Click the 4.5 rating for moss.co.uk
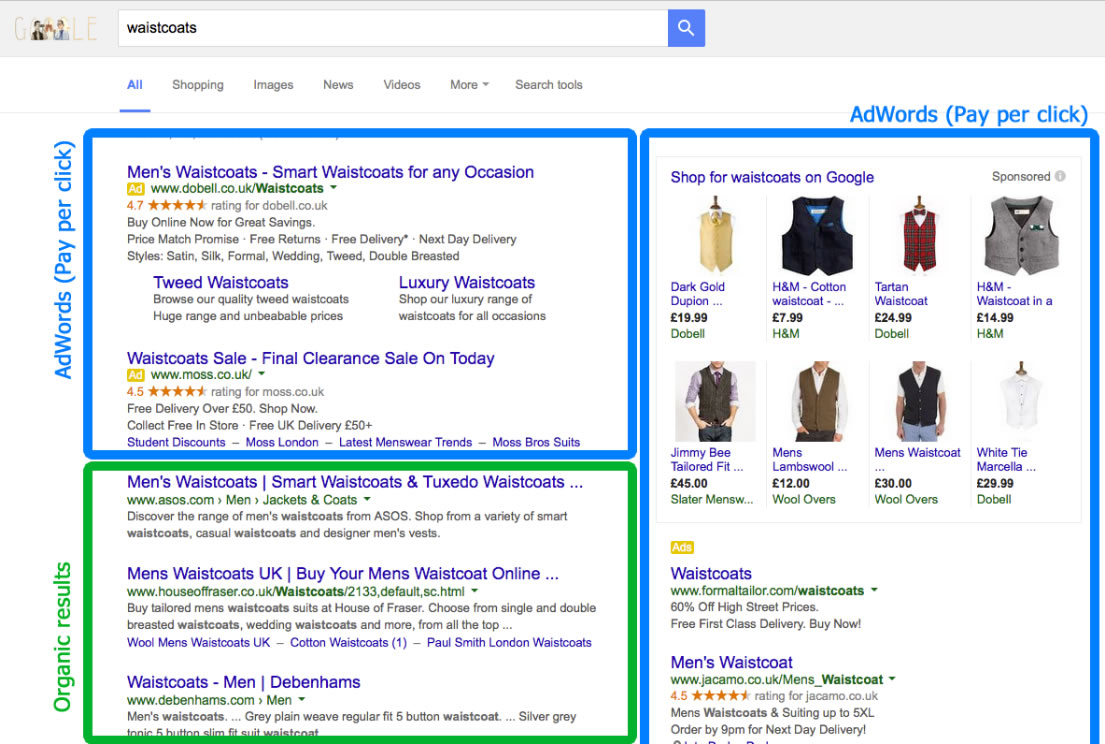Viewport: 1105px width, 744px height. coord(226,392)
